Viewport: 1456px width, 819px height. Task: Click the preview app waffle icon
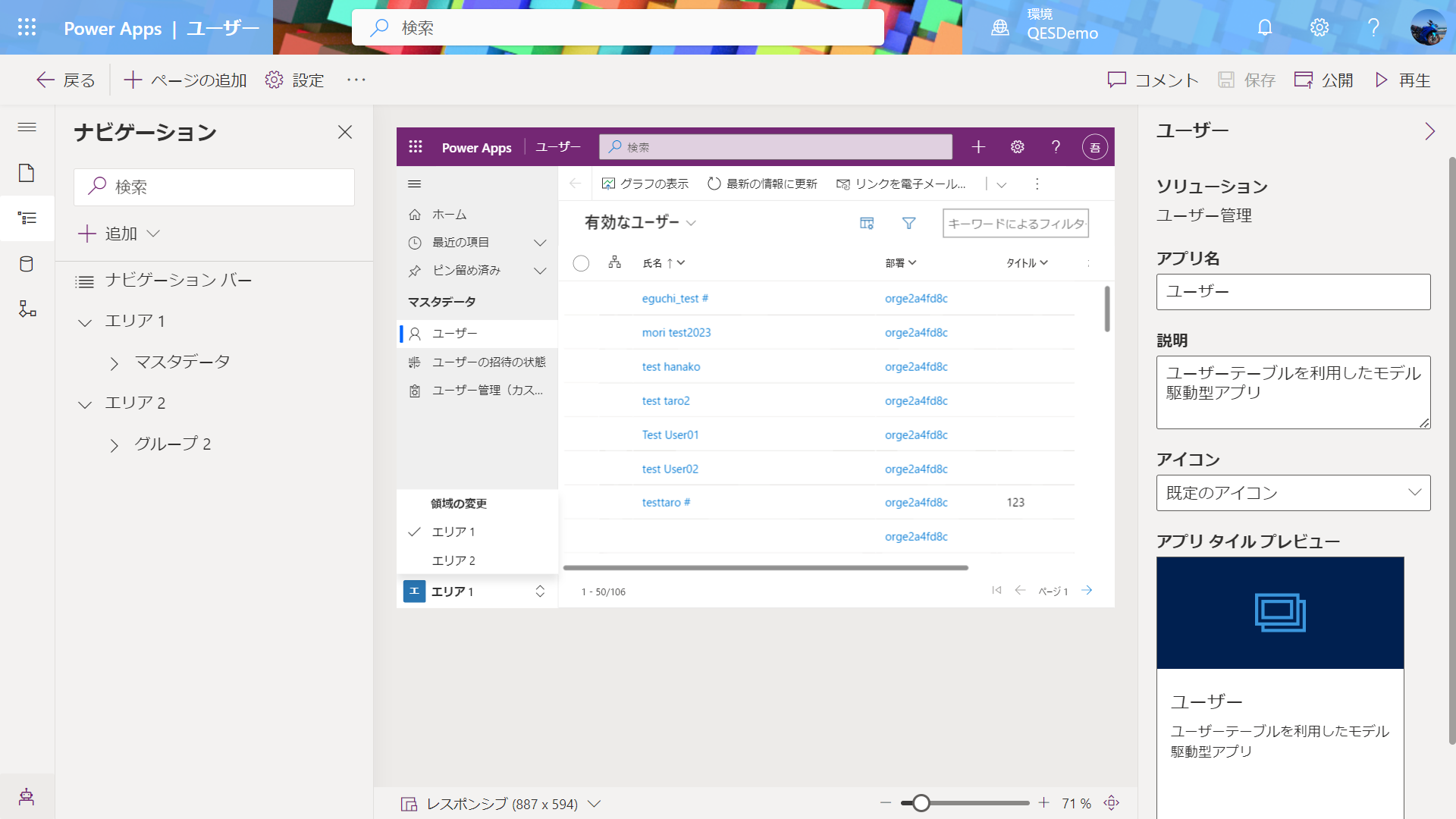click(416, 147)
